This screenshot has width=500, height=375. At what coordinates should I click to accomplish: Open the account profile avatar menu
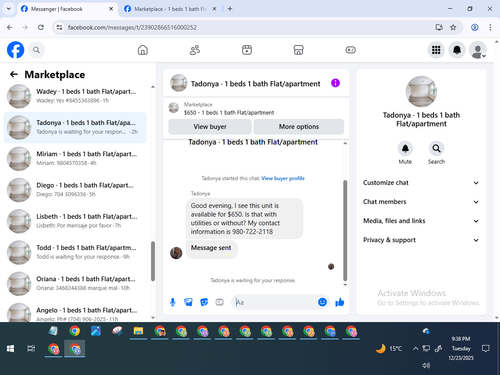pos(477,50)
